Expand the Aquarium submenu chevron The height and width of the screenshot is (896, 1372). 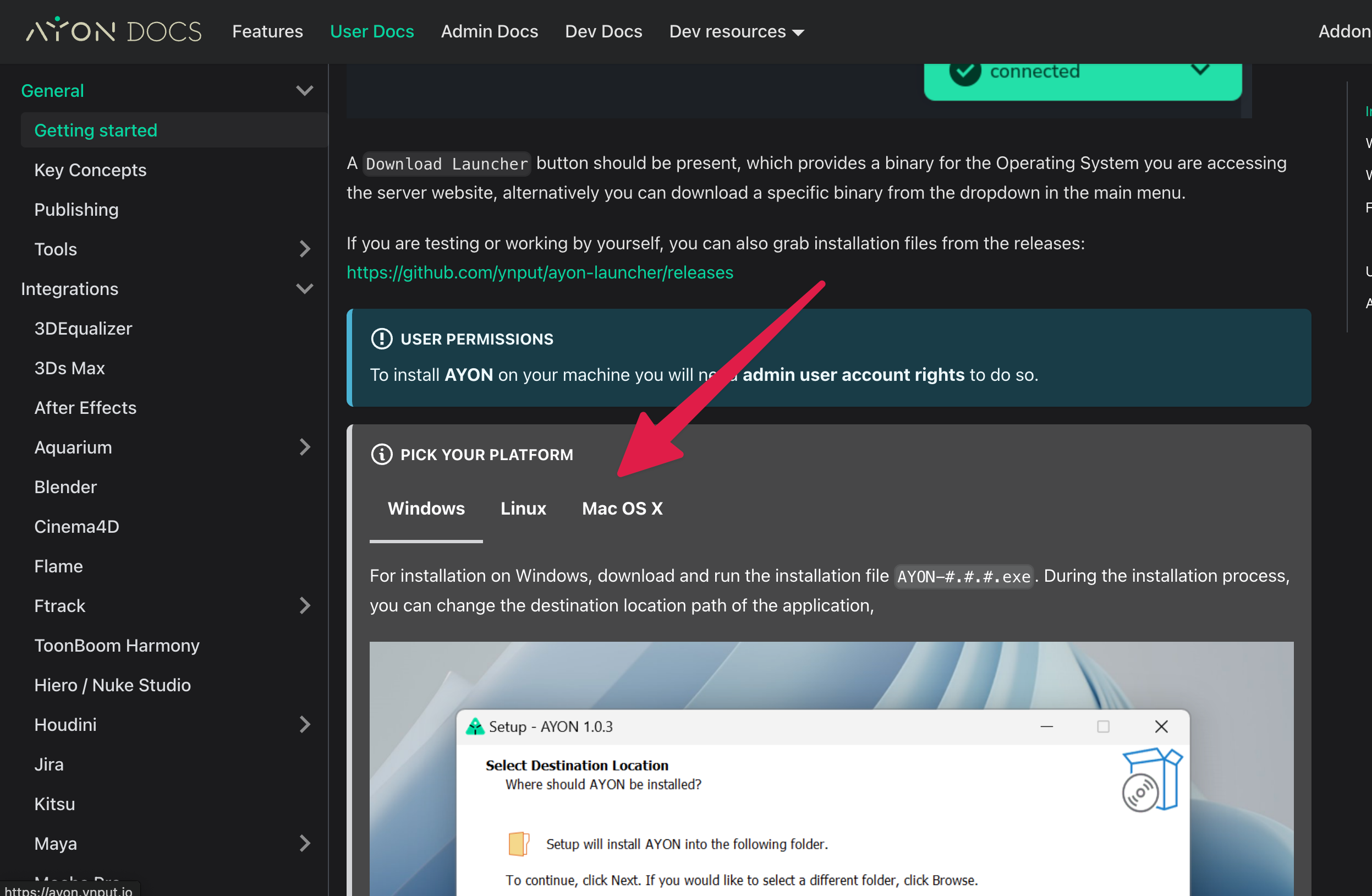tap(304, 447)
